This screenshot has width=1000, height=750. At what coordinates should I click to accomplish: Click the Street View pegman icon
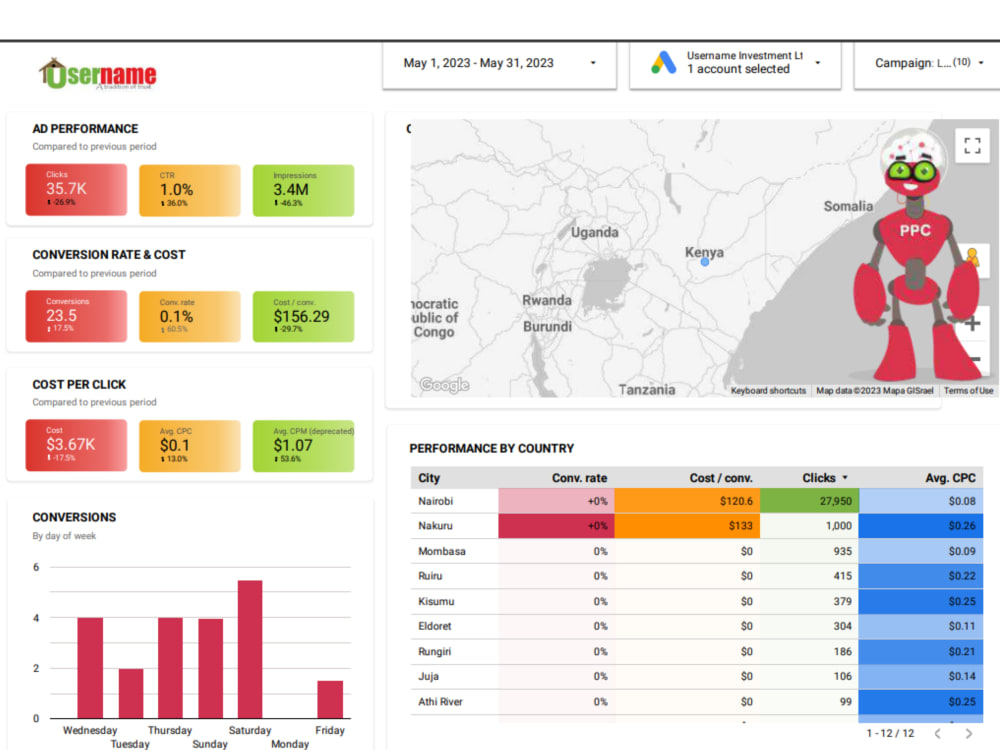coord(974,260)
